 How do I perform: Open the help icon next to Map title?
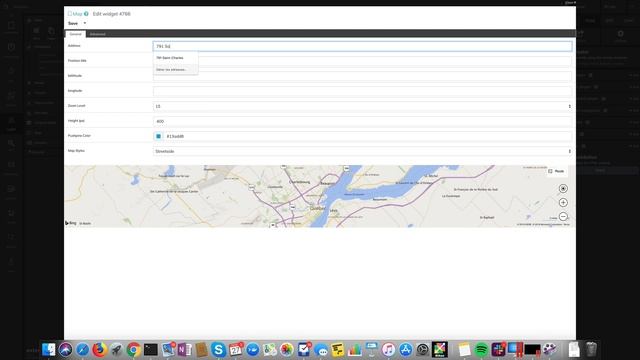tap(86, 14)
